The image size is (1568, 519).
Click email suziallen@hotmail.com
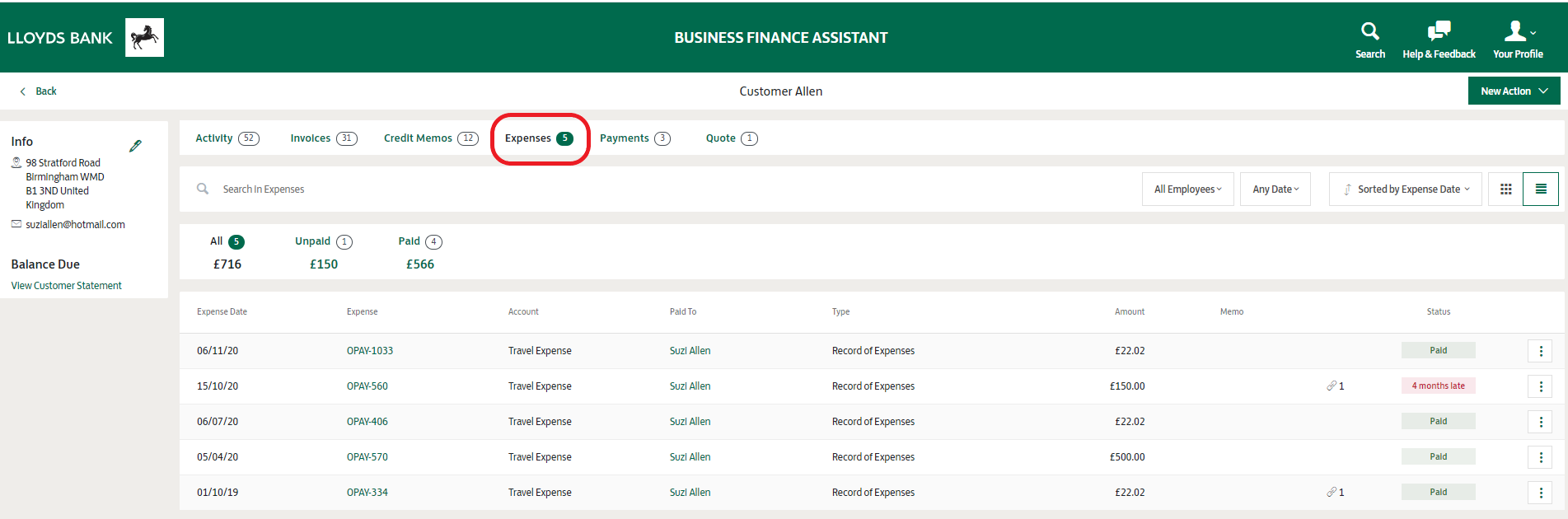pyautogui.click(x=75, y=224)
